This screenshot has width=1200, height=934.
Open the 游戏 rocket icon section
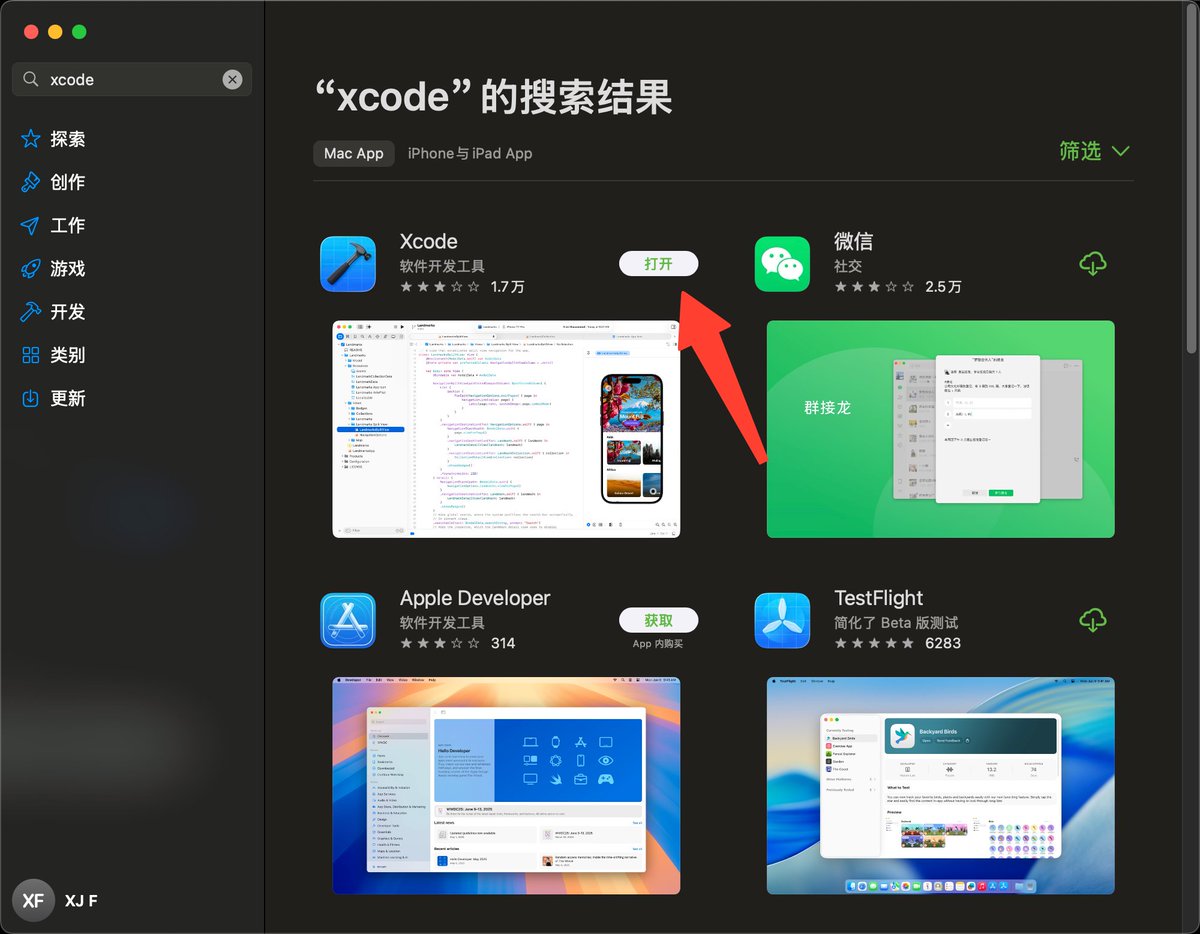(31, 268)
